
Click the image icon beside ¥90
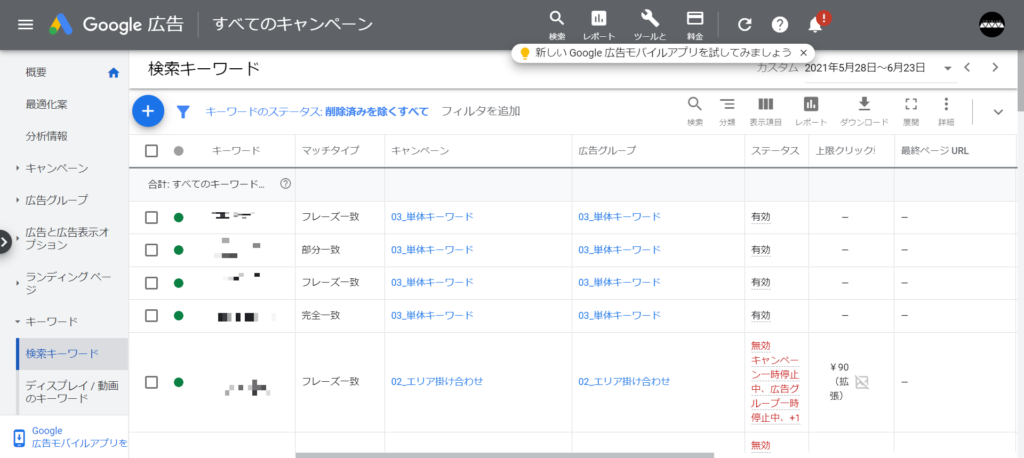point(861,382)
